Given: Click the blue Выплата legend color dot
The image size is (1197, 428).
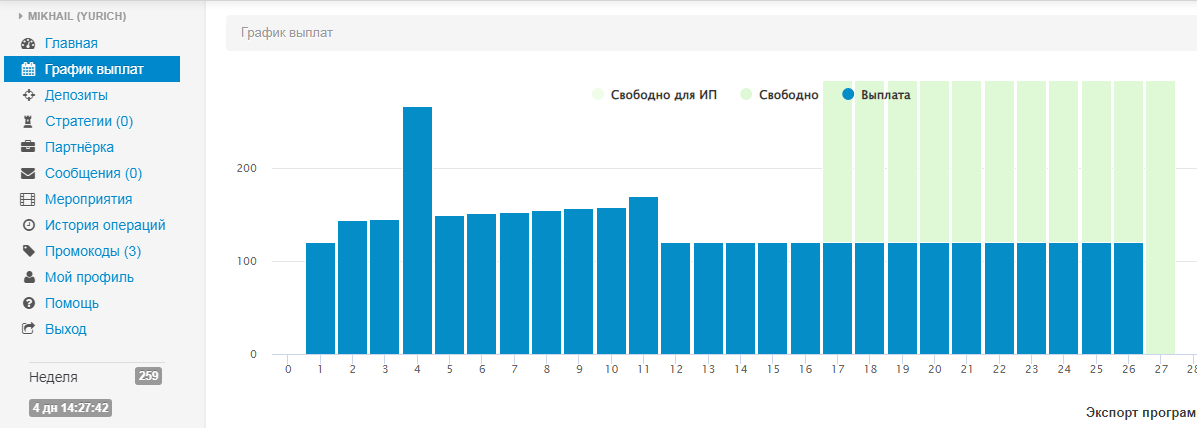Looking at the screenshot, I should pyautogui.click(x=849, y=95).
